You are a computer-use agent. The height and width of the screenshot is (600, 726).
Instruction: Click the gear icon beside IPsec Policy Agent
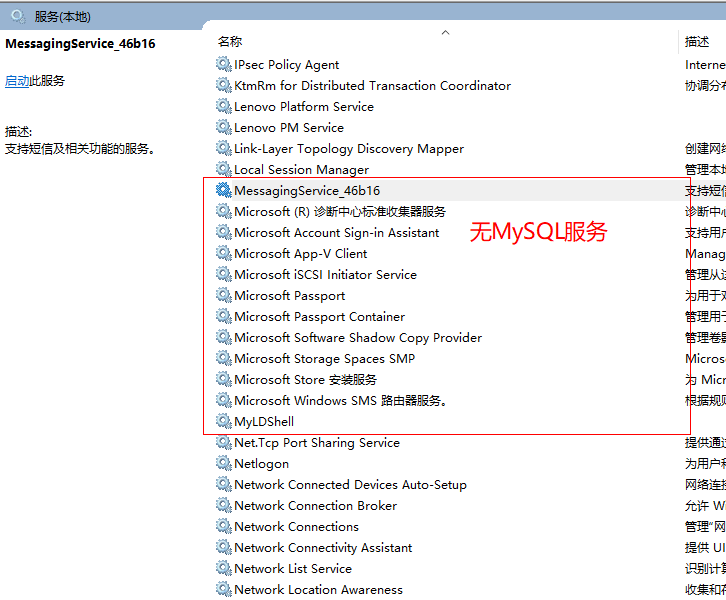click(223, 65)
